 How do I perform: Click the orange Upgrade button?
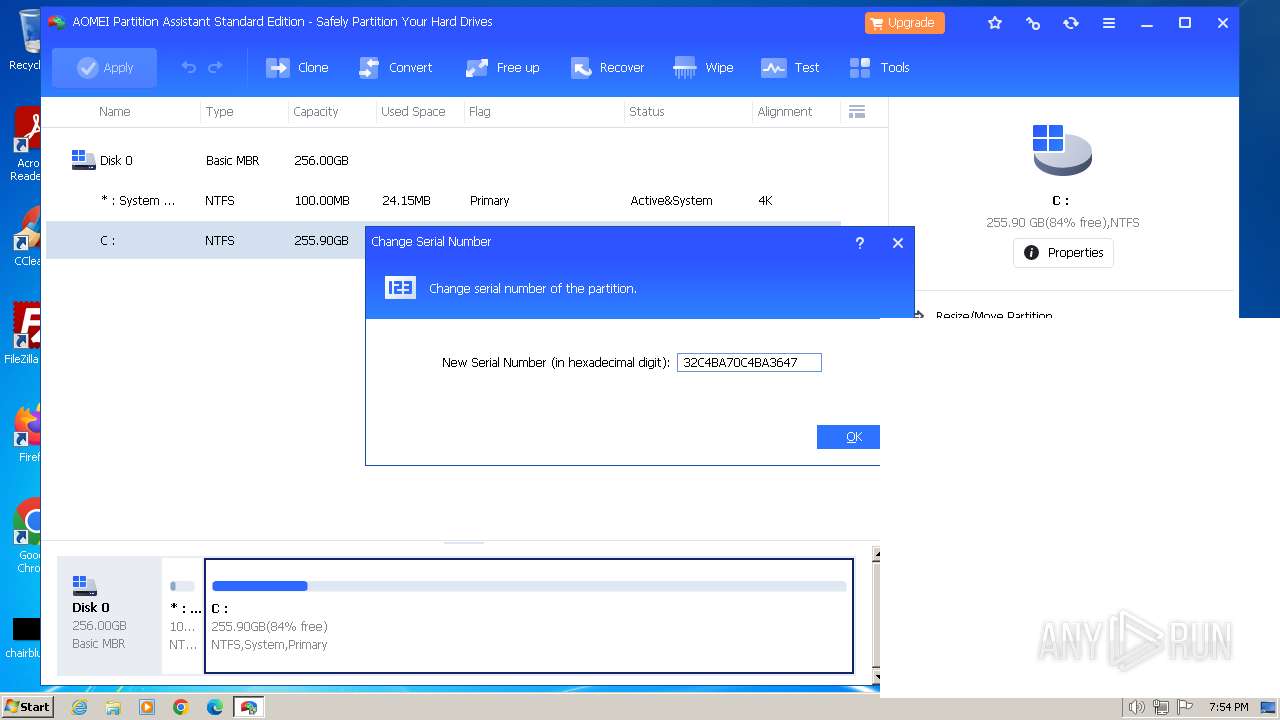tap(904, 22)
